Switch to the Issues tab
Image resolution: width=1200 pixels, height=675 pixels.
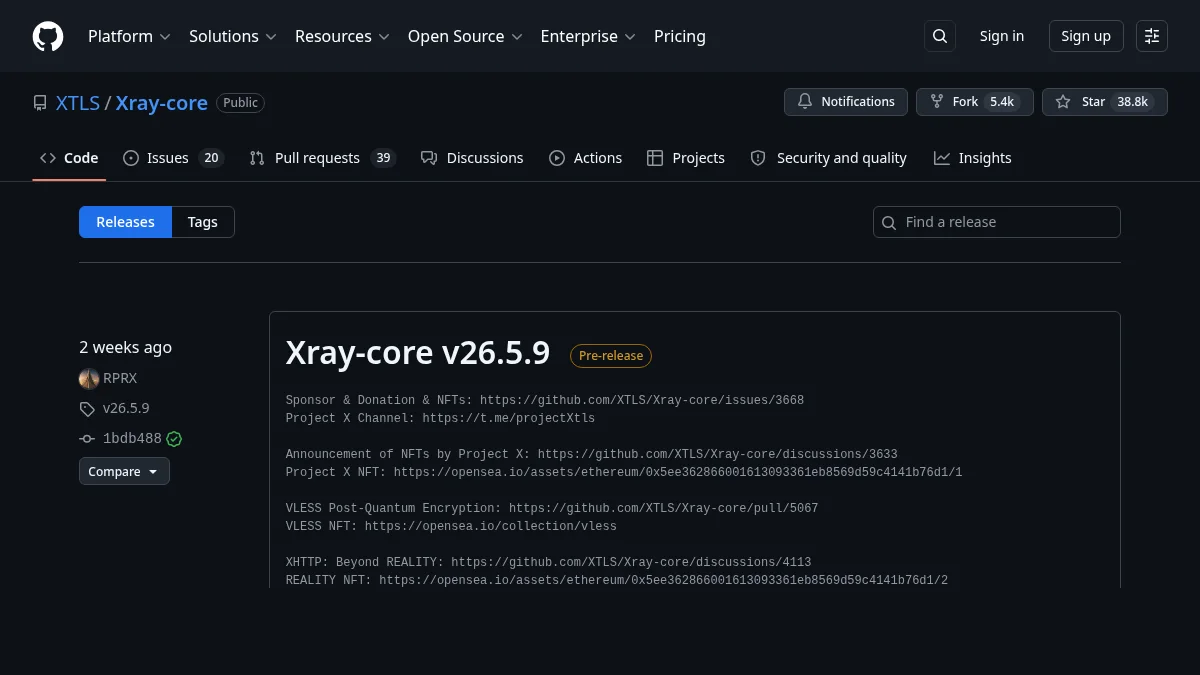[x=173, y=158]
